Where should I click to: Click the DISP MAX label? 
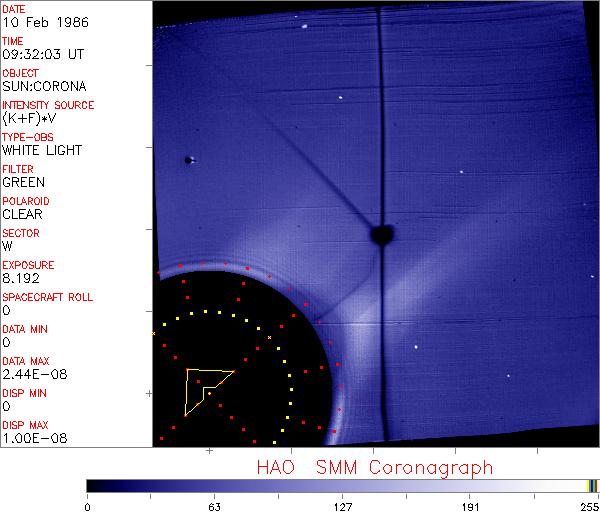pyautogui.click(x=25, y=426)
